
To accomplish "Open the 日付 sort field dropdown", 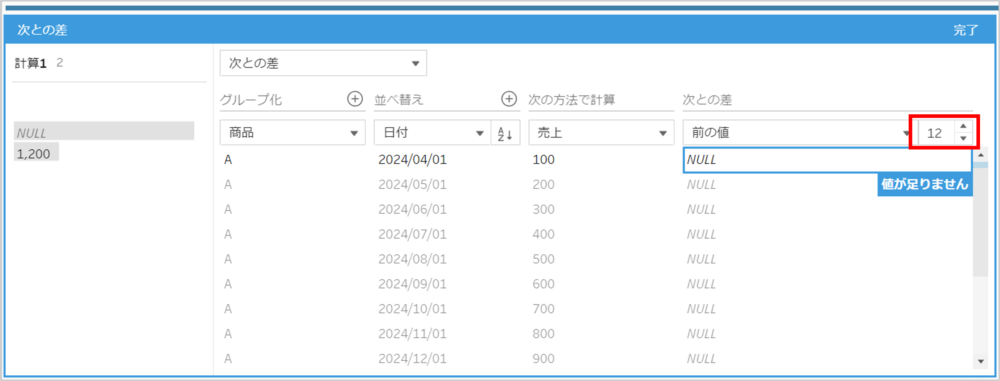I will [x=432, y=133].
